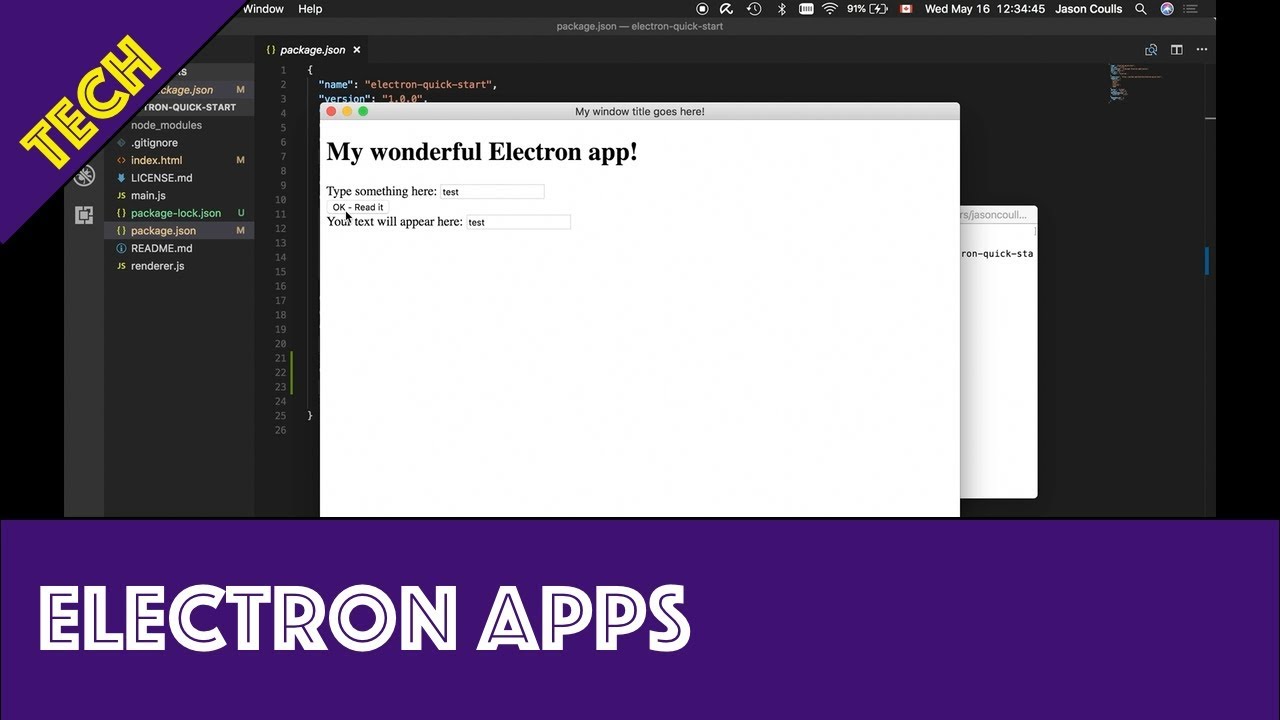
Task: Open renderer.js in the explorer
Action: click(179, 266)
